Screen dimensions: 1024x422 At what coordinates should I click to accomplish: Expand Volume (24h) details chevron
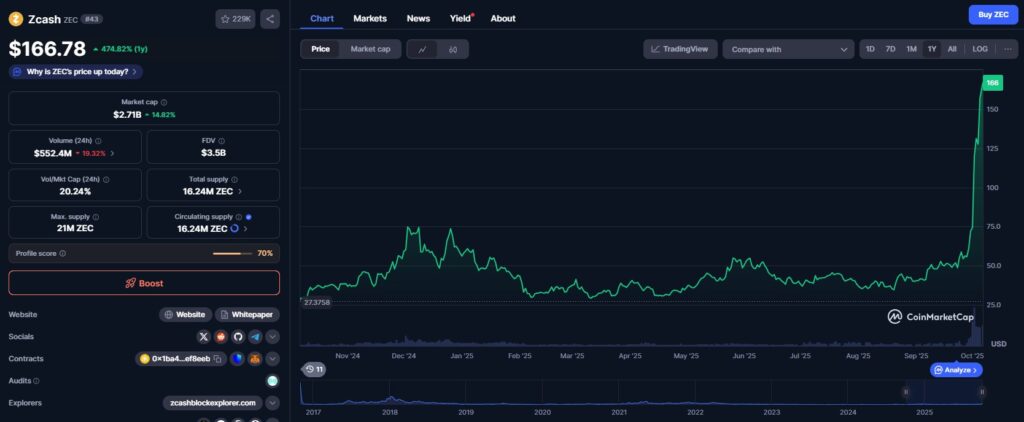tap(112, 154)
